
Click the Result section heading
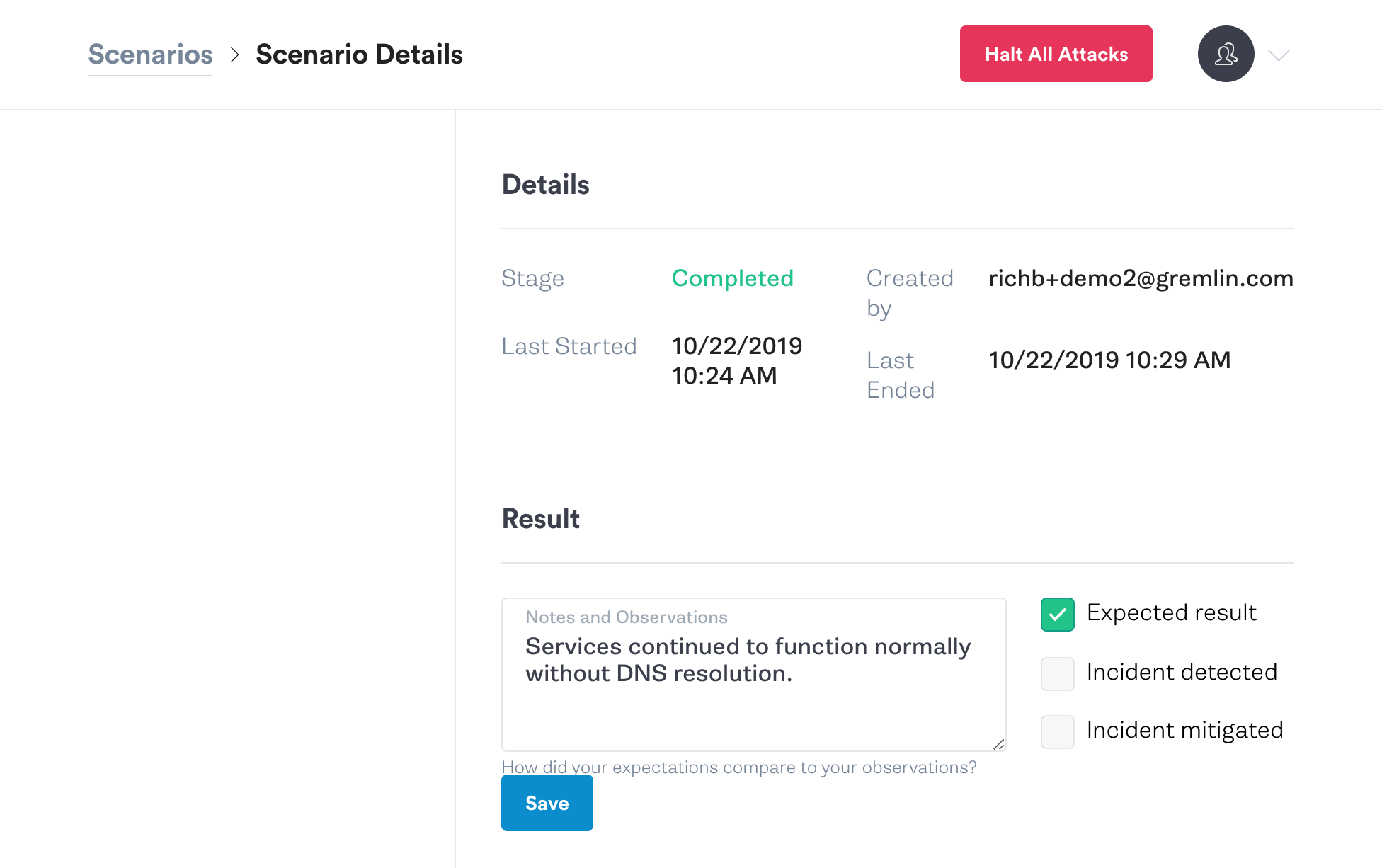point(540,519)
